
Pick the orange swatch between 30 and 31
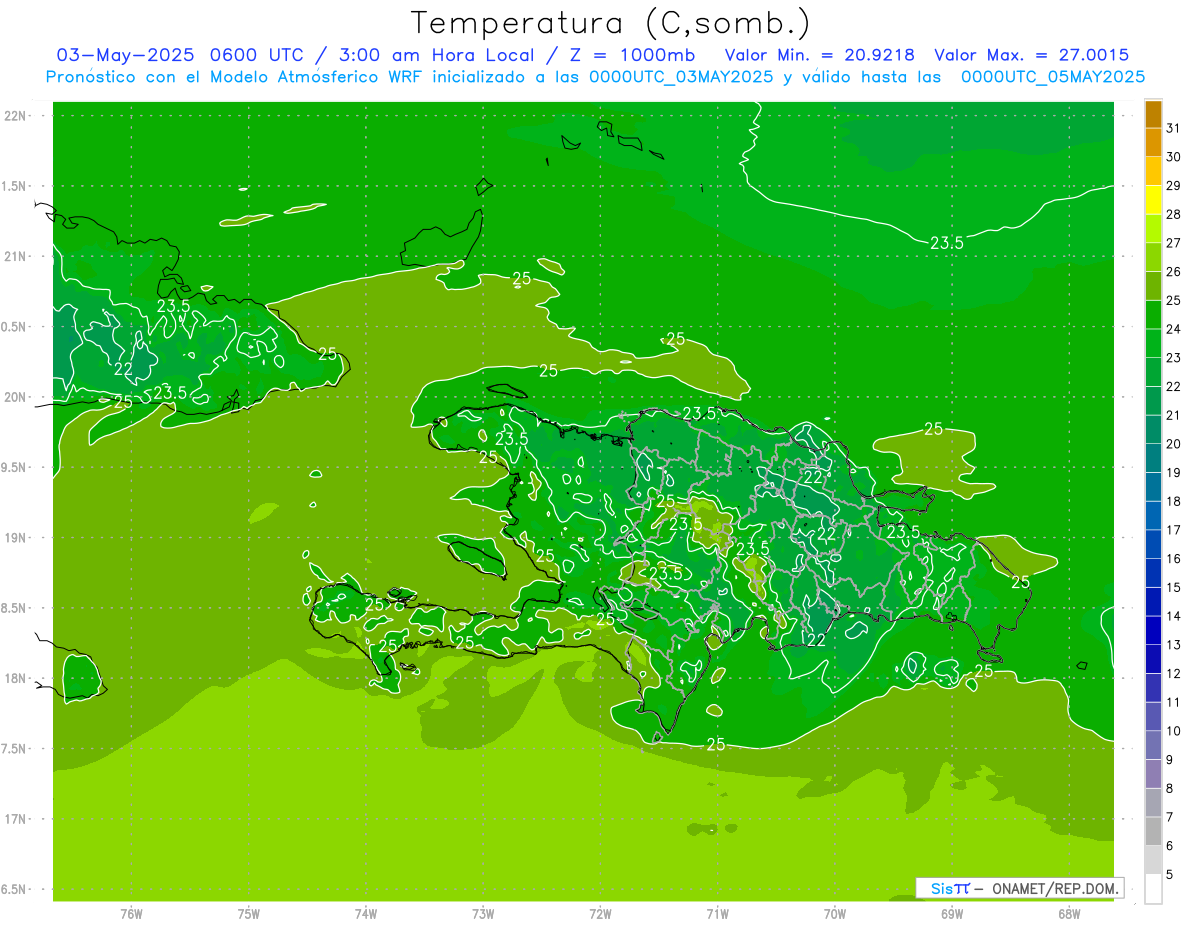[x=1153, y=143]
